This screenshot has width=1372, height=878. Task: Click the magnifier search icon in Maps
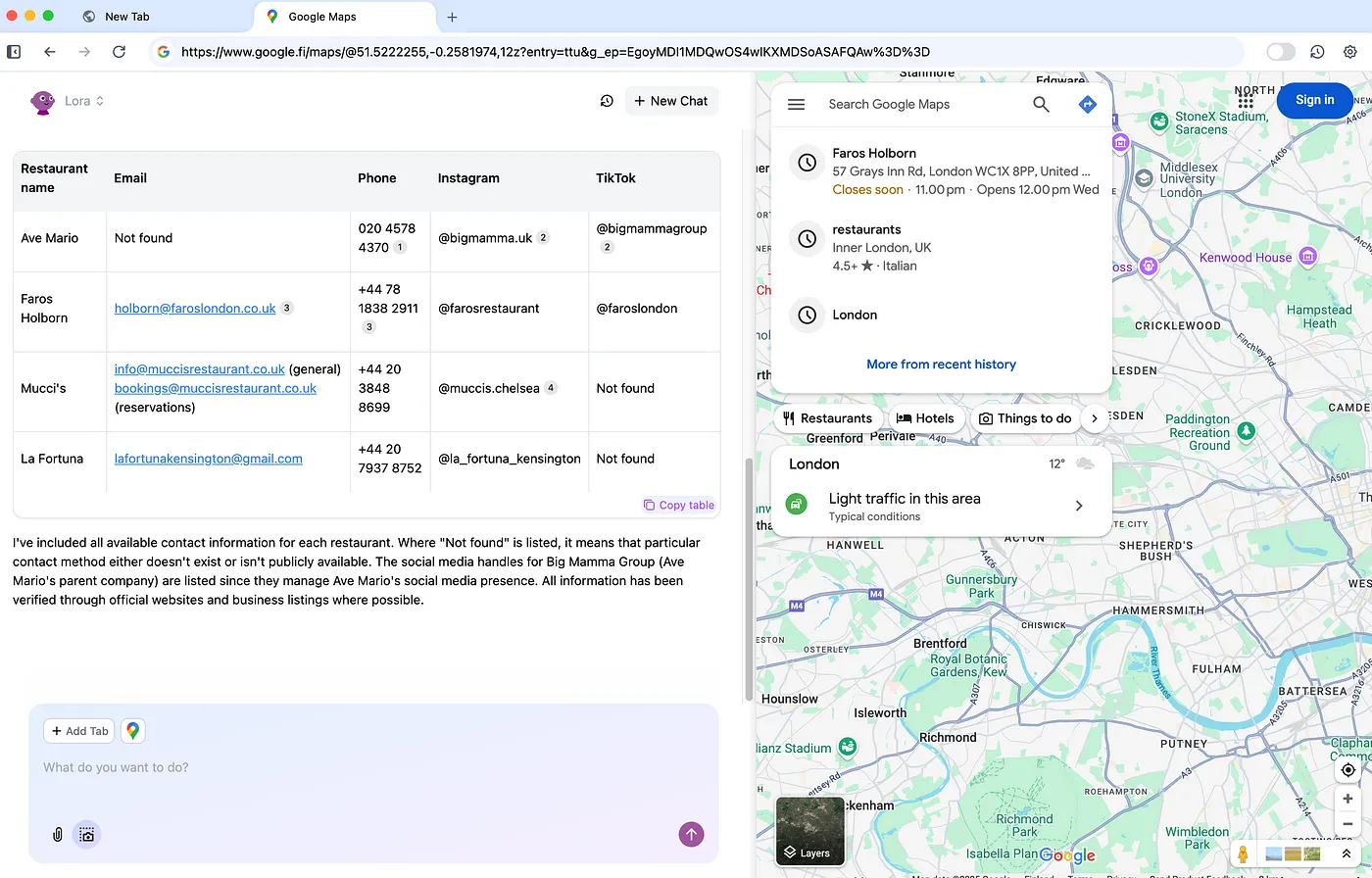[1041, 104]
